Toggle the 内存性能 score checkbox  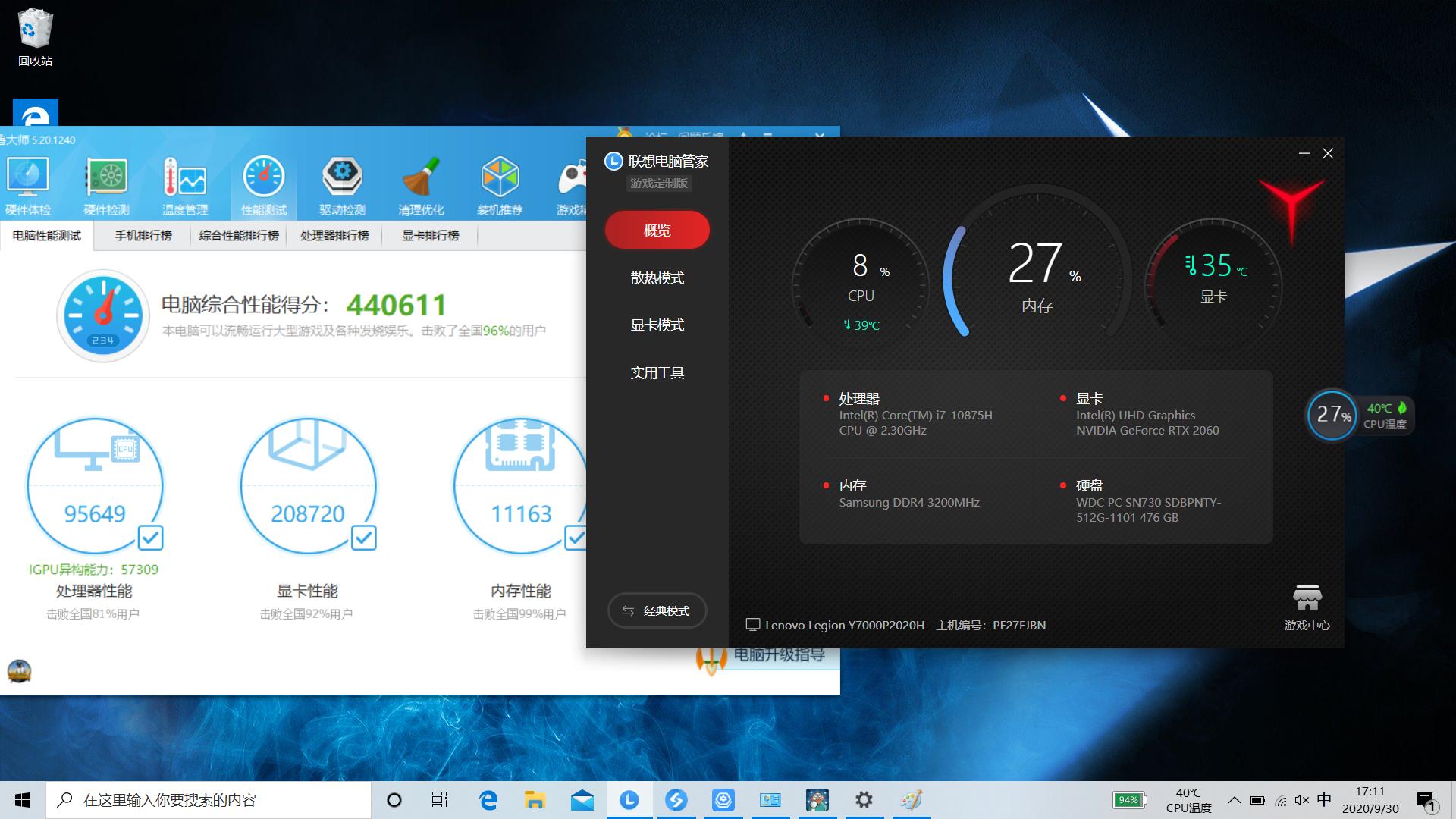[576, 538]
